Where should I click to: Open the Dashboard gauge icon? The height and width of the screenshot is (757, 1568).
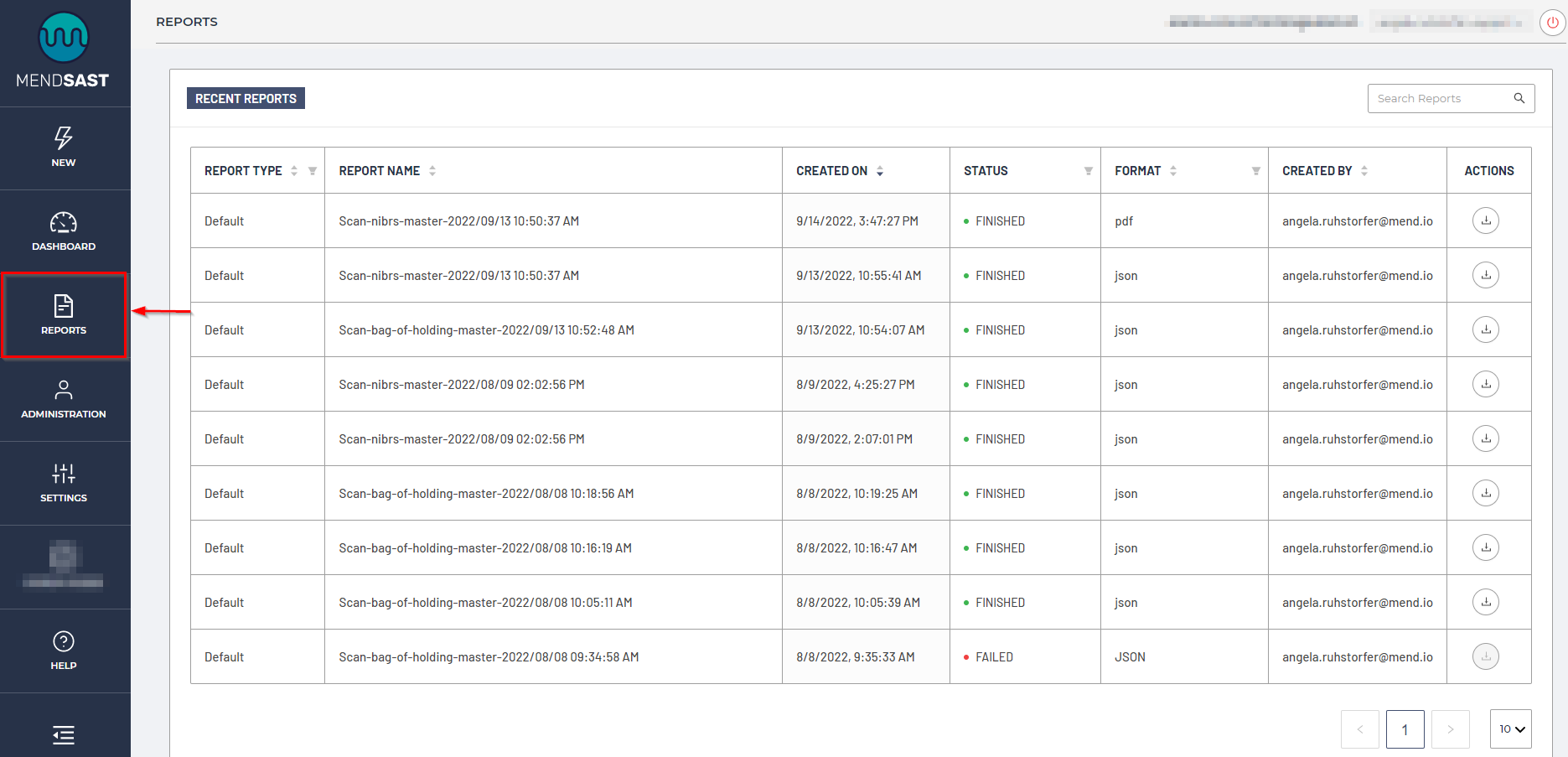(x=64, y=223)
